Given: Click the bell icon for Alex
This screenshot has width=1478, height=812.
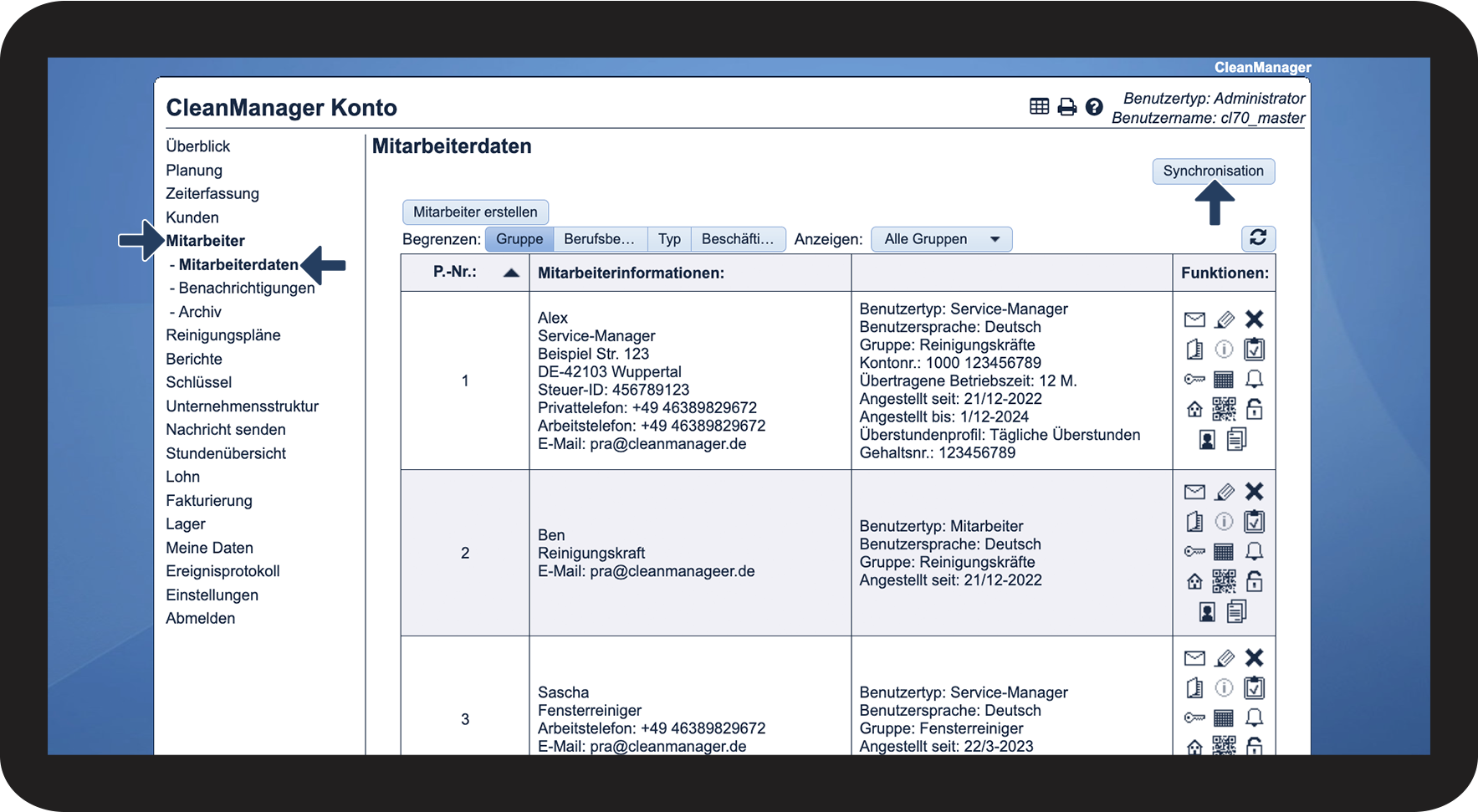Looking at the screenshot, I should coord(1254,380).
